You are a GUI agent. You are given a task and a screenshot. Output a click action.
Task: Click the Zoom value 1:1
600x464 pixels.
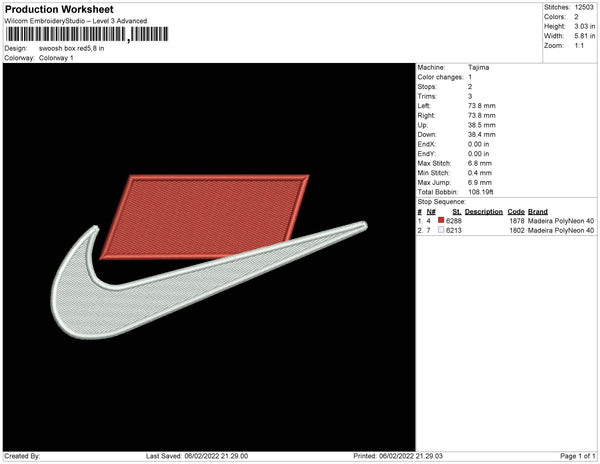[x=579, y=46]
